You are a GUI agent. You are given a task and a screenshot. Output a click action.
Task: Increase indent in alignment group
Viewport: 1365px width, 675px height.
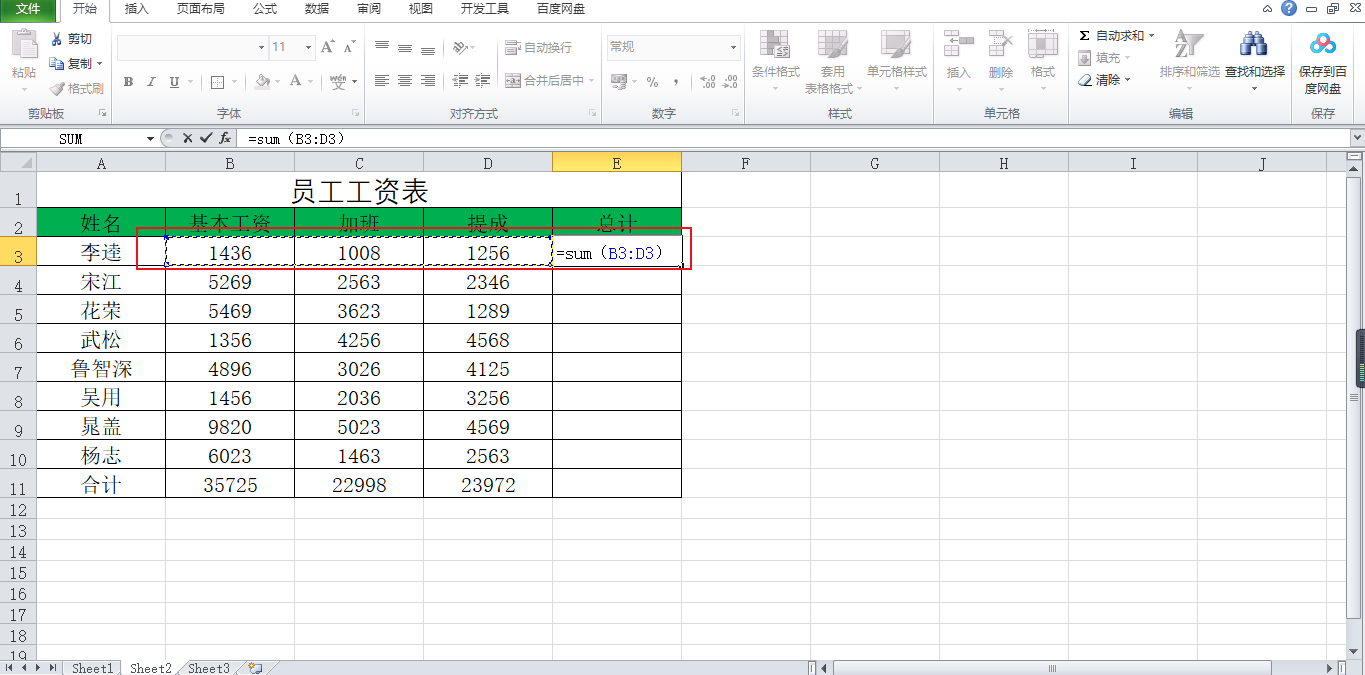tap(483, 81)
